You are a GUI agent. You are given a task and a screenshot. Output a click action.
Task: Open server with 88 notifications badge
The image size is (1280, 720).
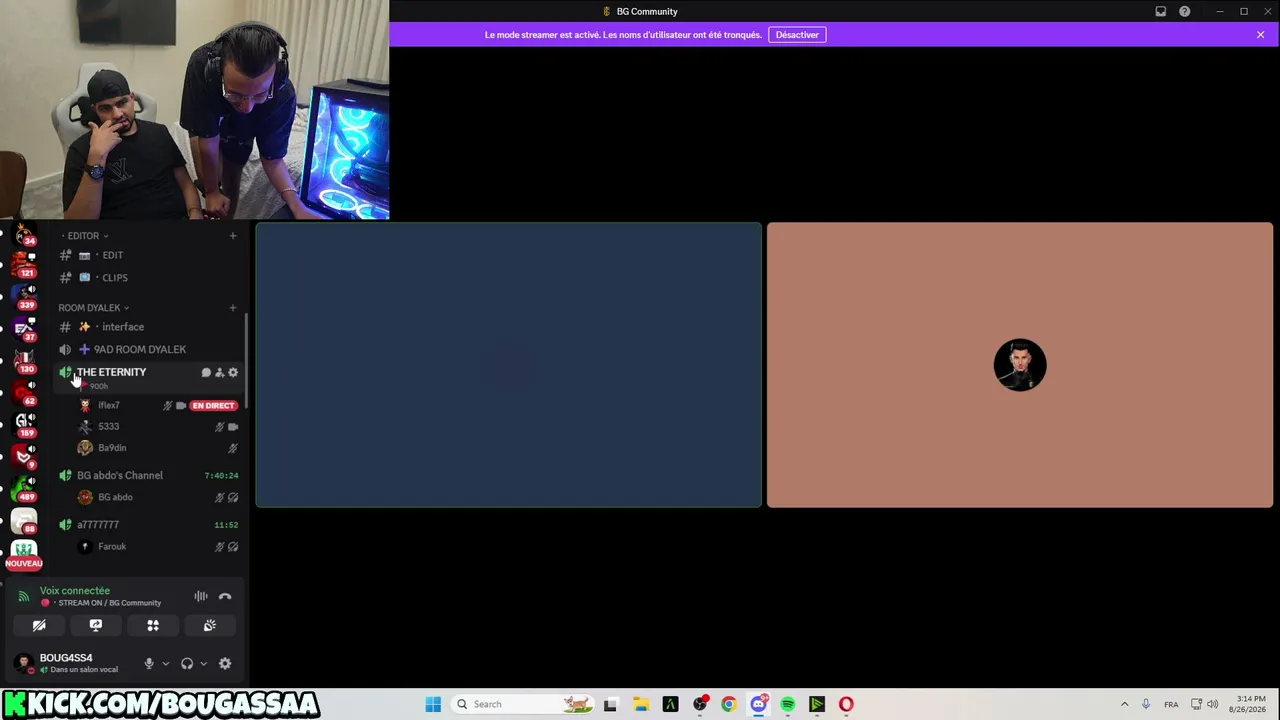(24, 522)
